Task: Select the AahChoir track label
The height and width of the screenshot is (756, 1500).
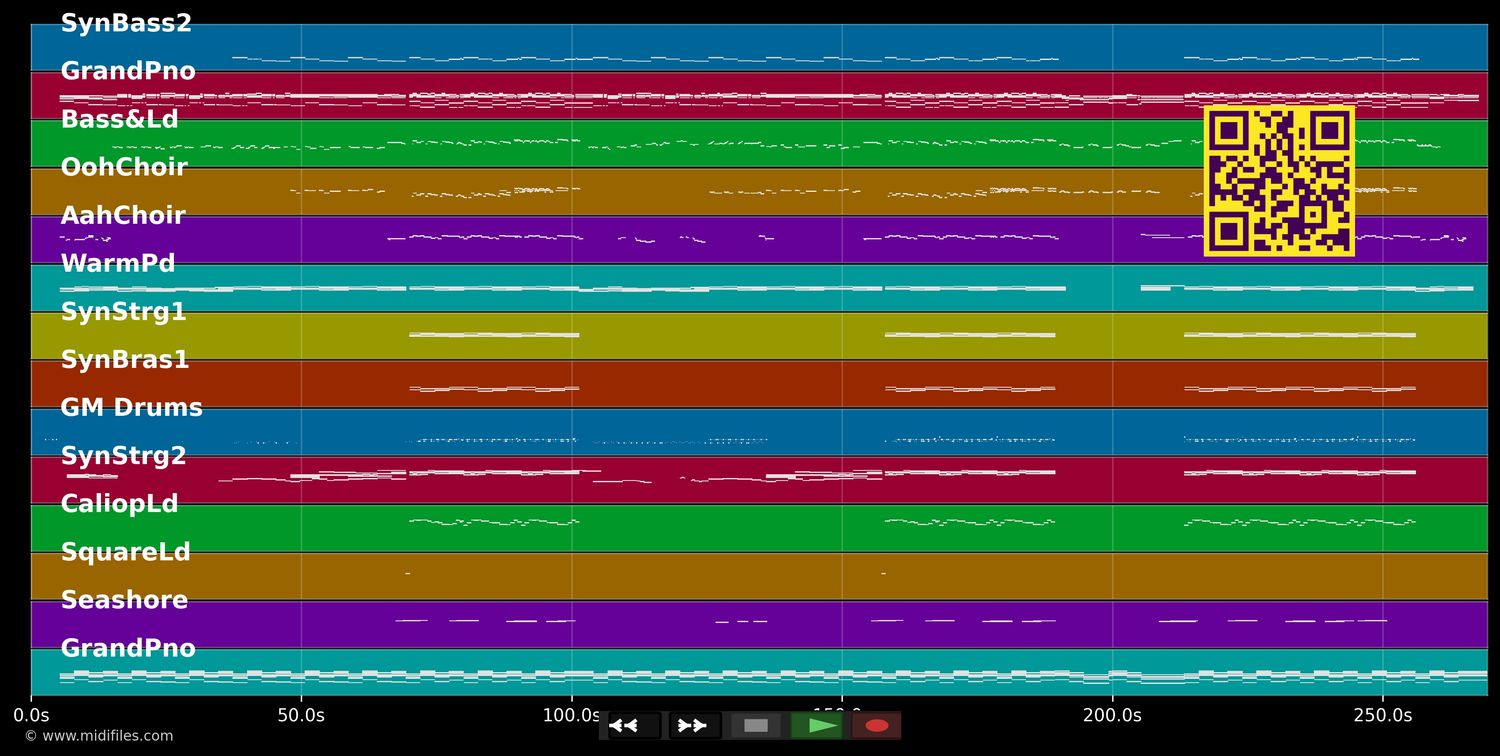Action: (123, 215)
